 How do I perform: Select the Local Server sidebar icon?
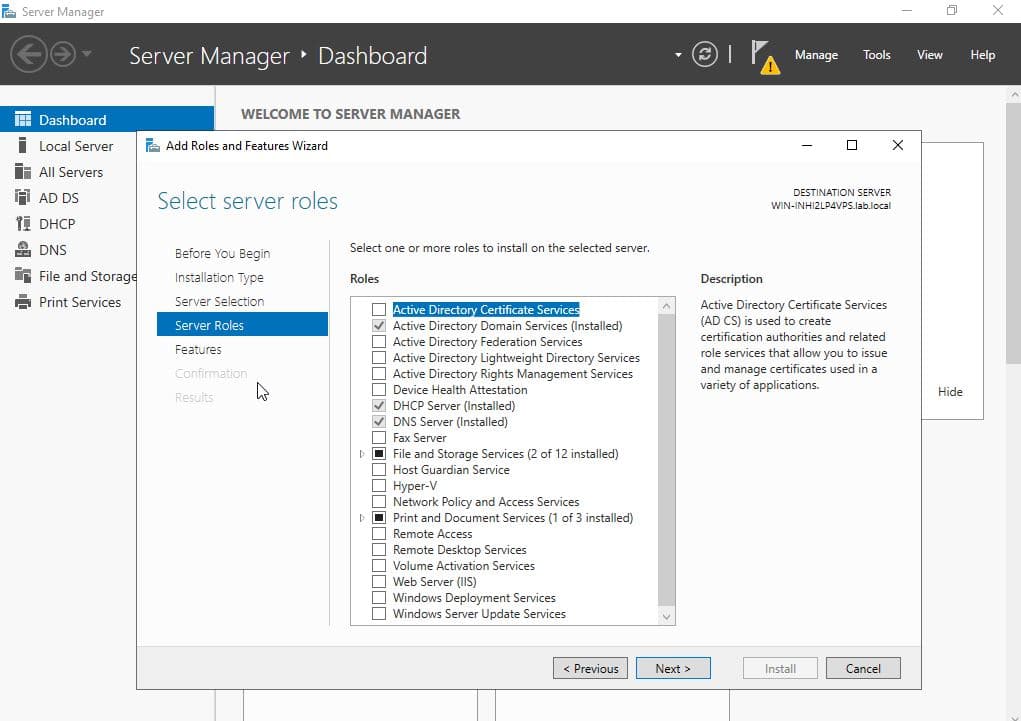click(23, 146)
